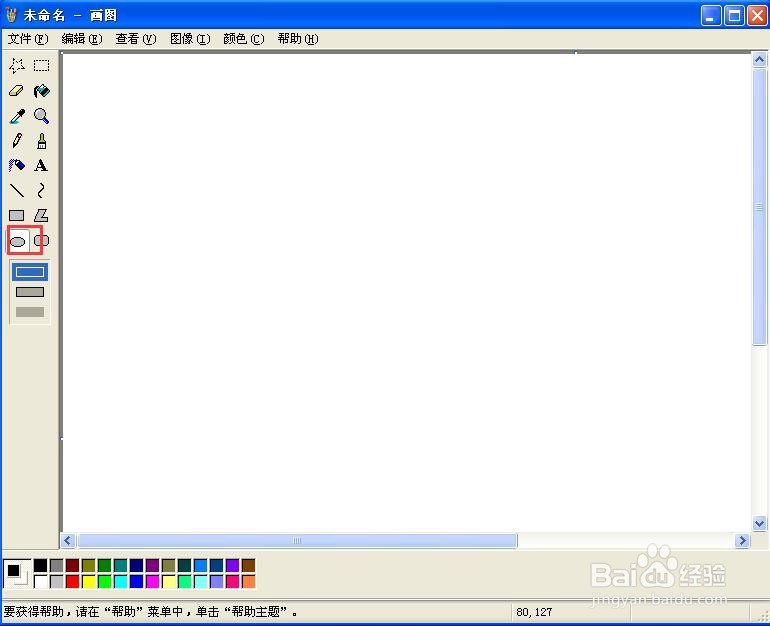
Task: Select the Magnifier tool
Action: pos(42,116)
